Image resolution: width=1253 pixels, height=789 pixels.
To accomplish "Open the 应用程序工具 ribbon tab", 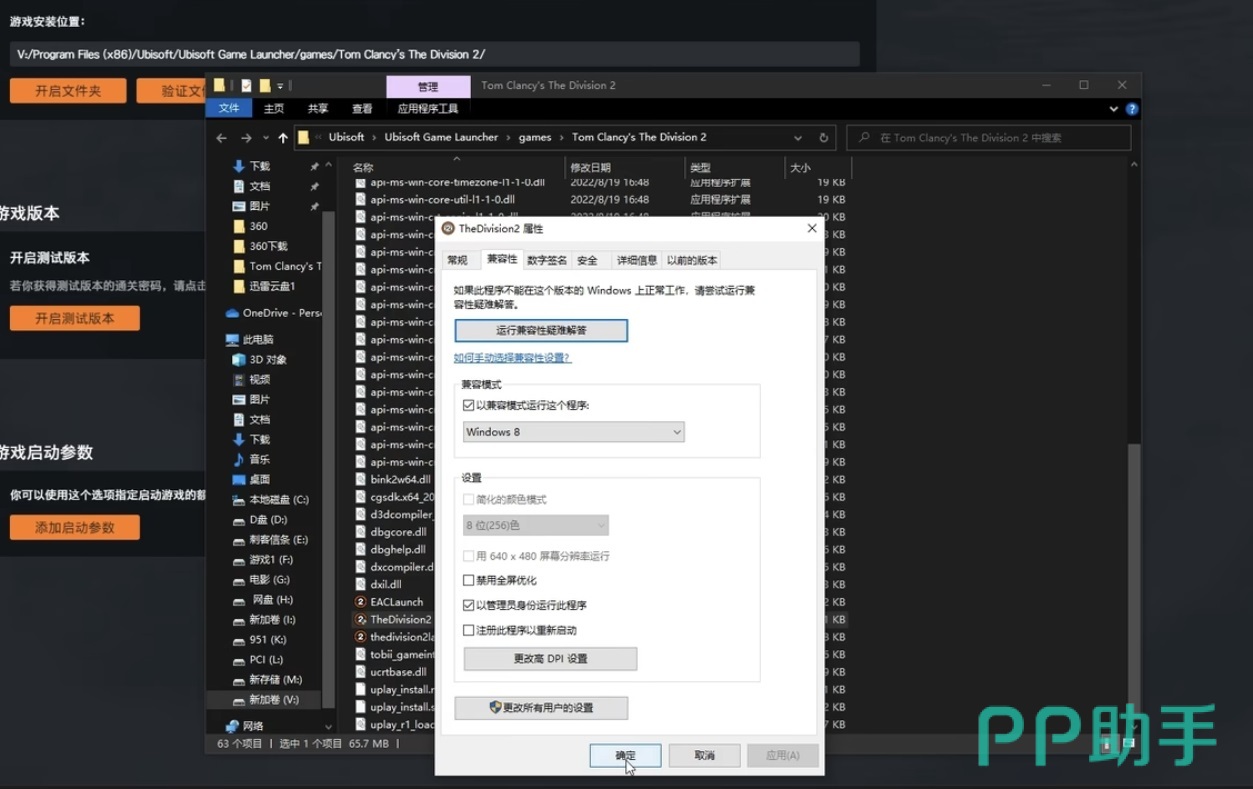I will (x=428, y=108).
